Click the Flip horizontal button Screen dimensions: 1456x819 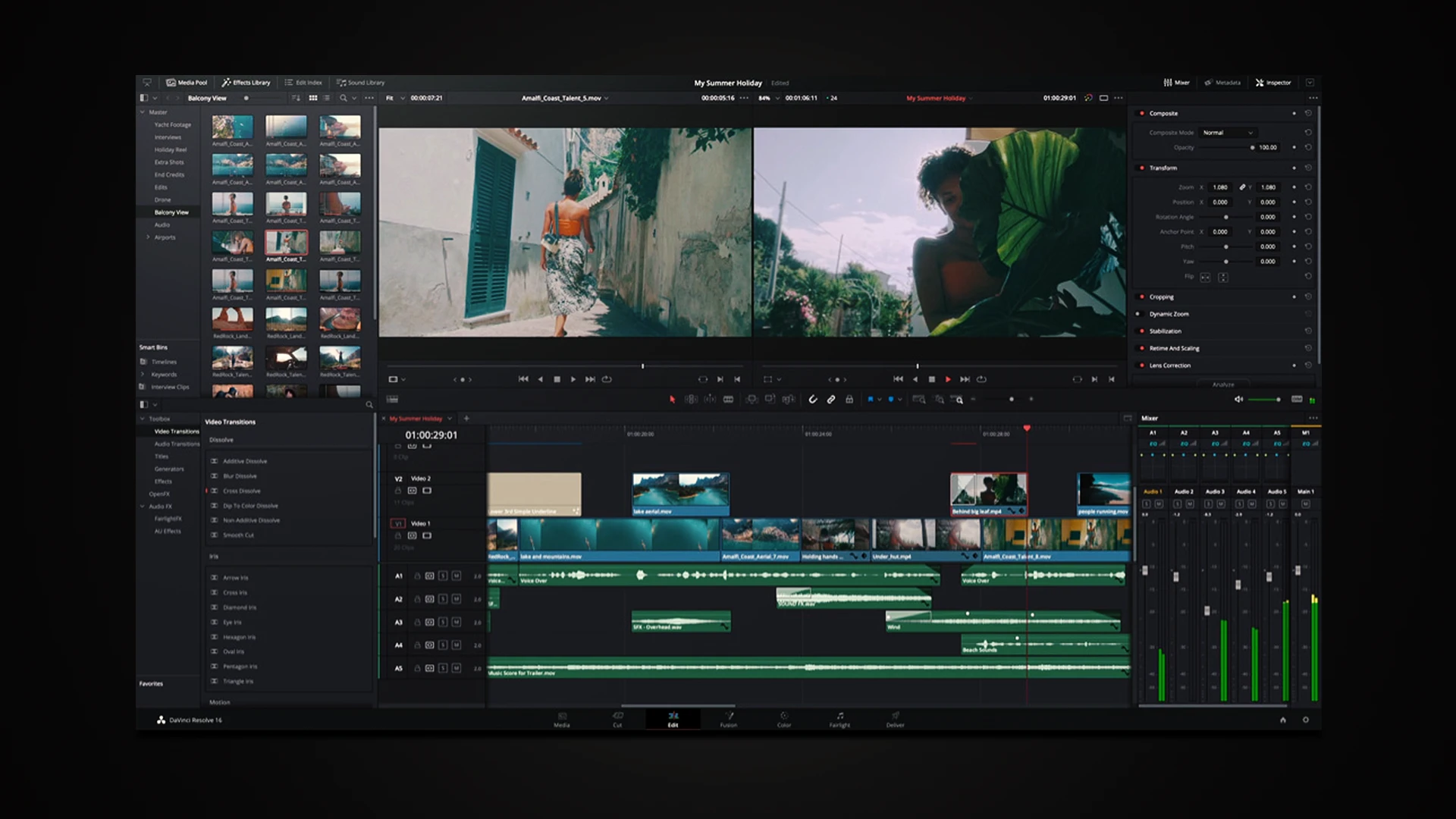pyautogui.click(x=1205, y=278)
